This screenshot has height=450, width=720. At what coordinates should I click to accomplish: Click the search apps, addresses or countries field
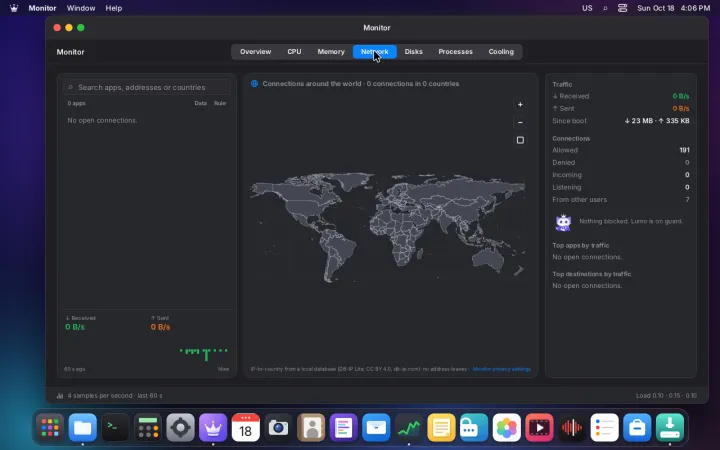(x=147, y=87)
